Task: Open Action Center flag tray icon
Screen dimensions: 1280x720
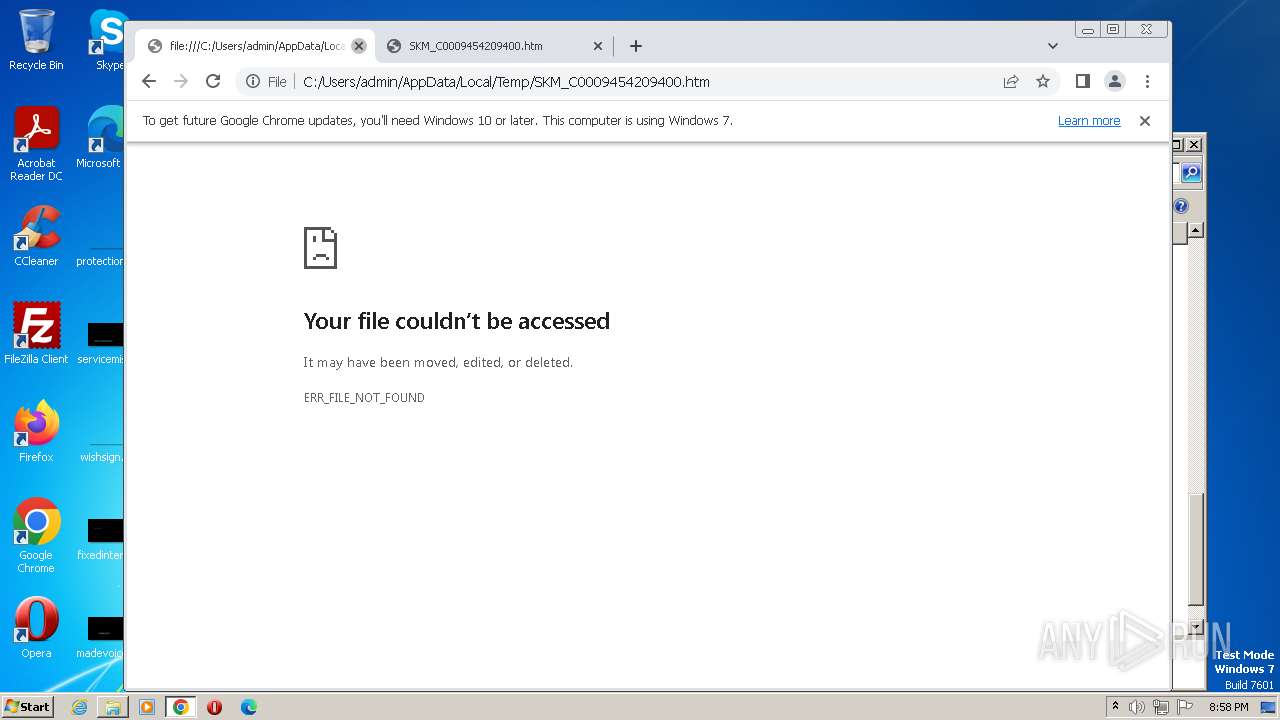Action: point(1185,707)
